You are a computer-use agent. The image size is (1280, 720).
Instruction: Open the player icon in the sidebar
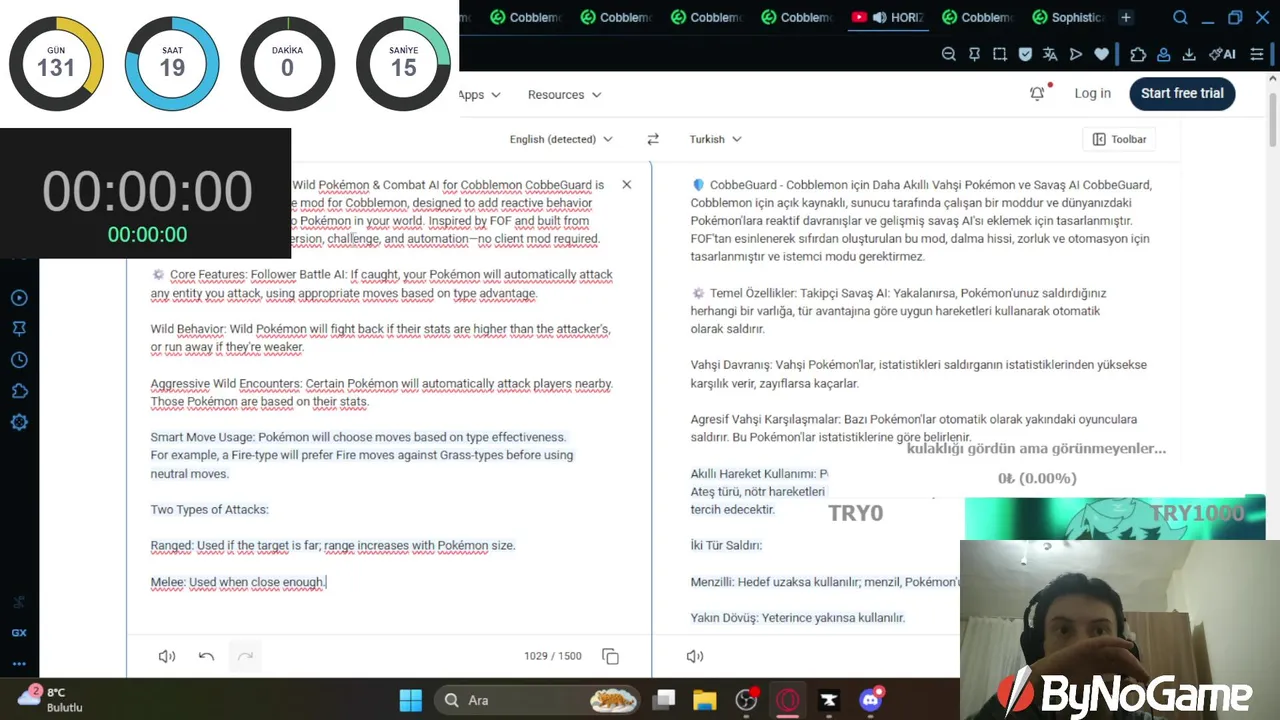19,298
